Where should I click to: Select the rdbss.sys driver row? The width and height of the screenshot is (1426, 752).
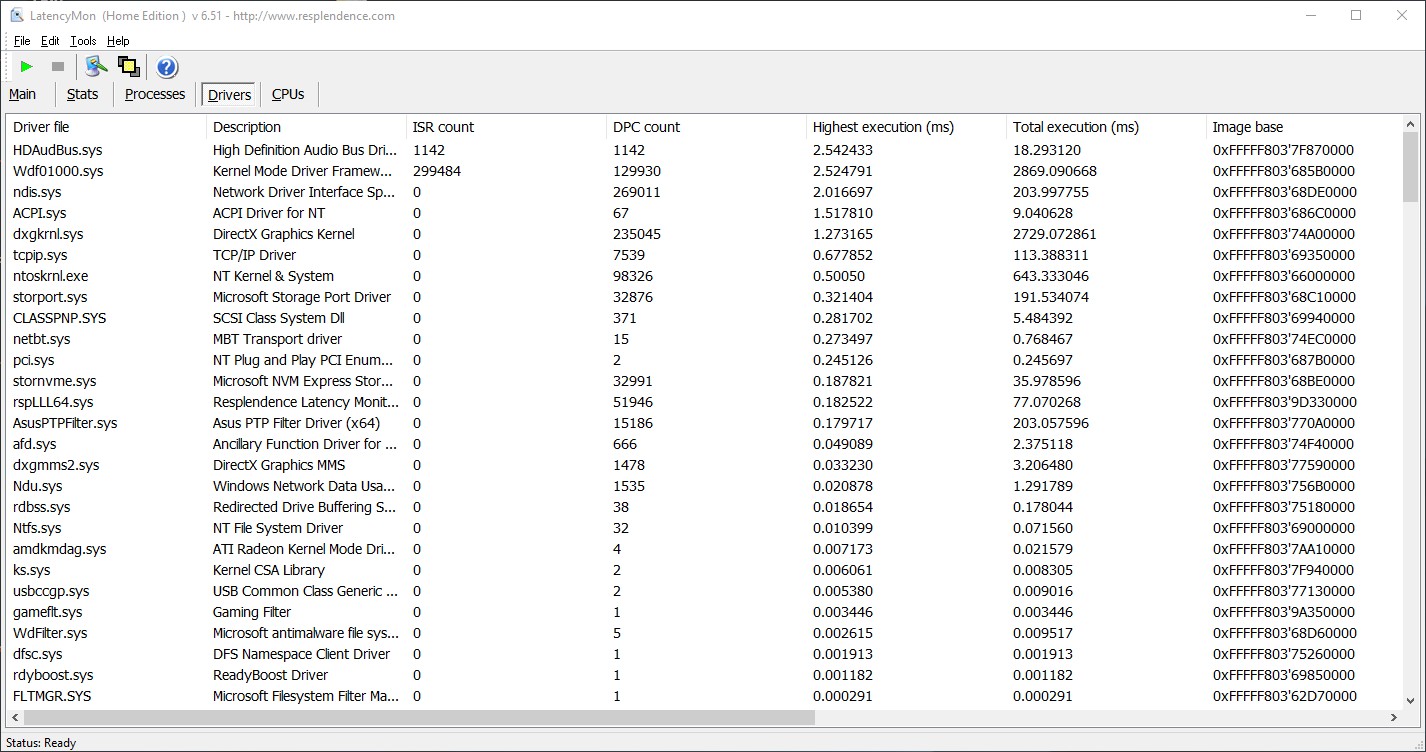coord(704,507)
